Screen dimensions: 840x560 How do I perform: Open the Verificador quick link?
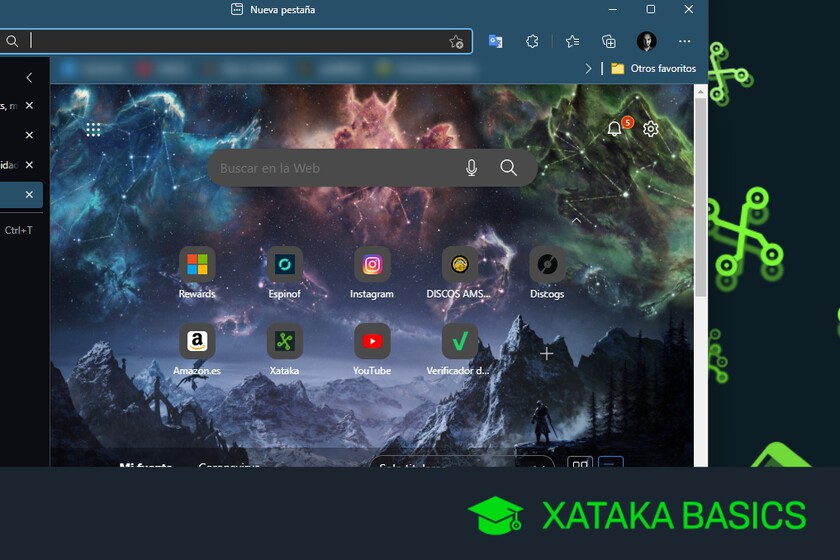coord(459,349)
